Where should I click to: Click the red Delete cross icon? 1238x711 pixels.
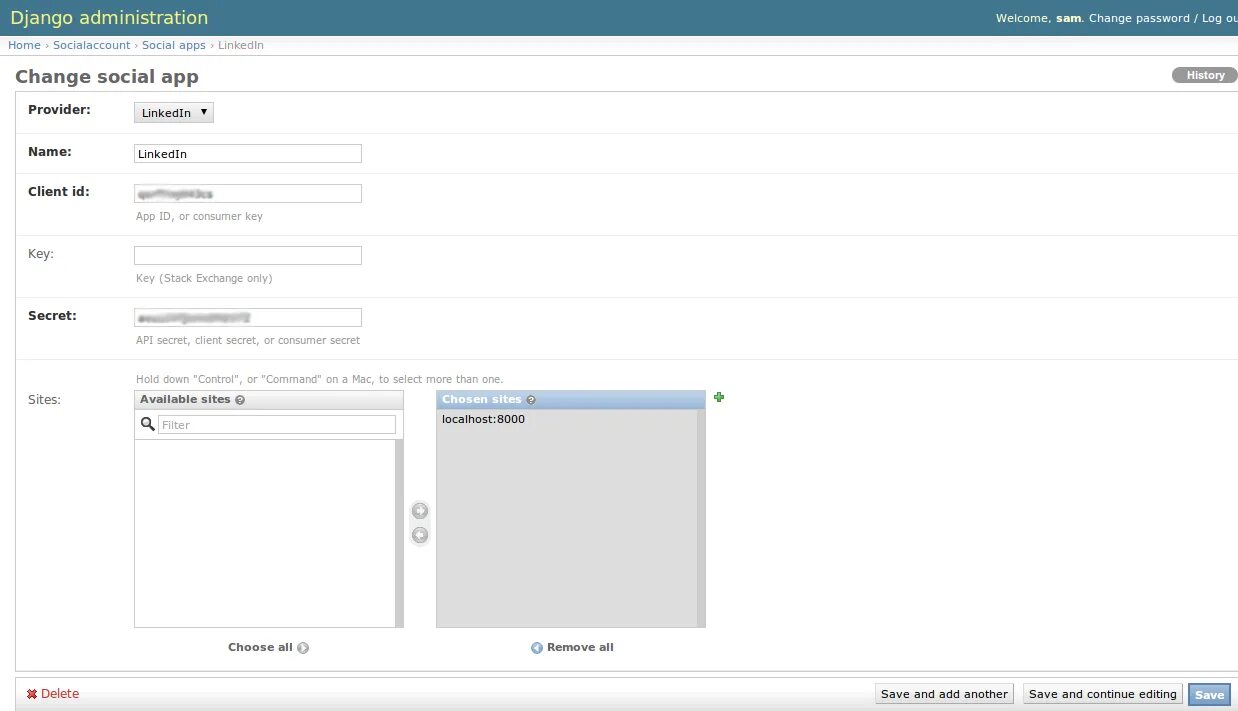(x=32, y=694)
